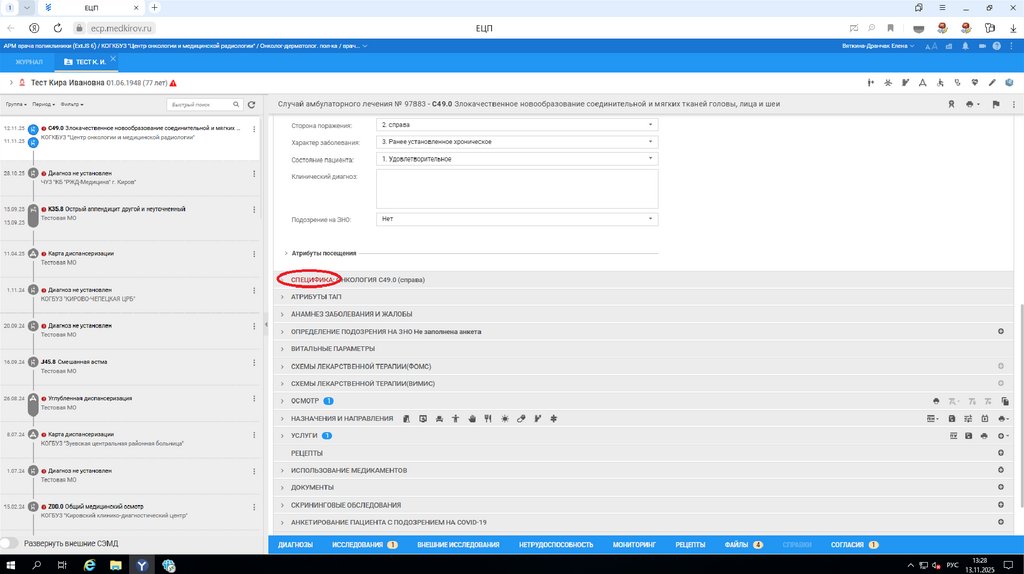Click the search magnifier in quick search field

point(236,104)
